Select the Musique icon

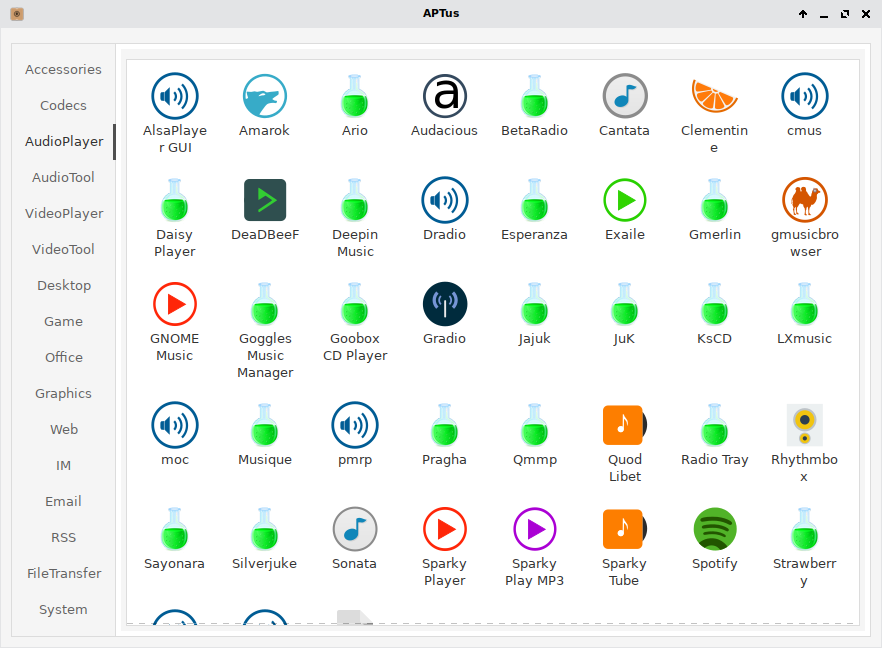point(264,425)
